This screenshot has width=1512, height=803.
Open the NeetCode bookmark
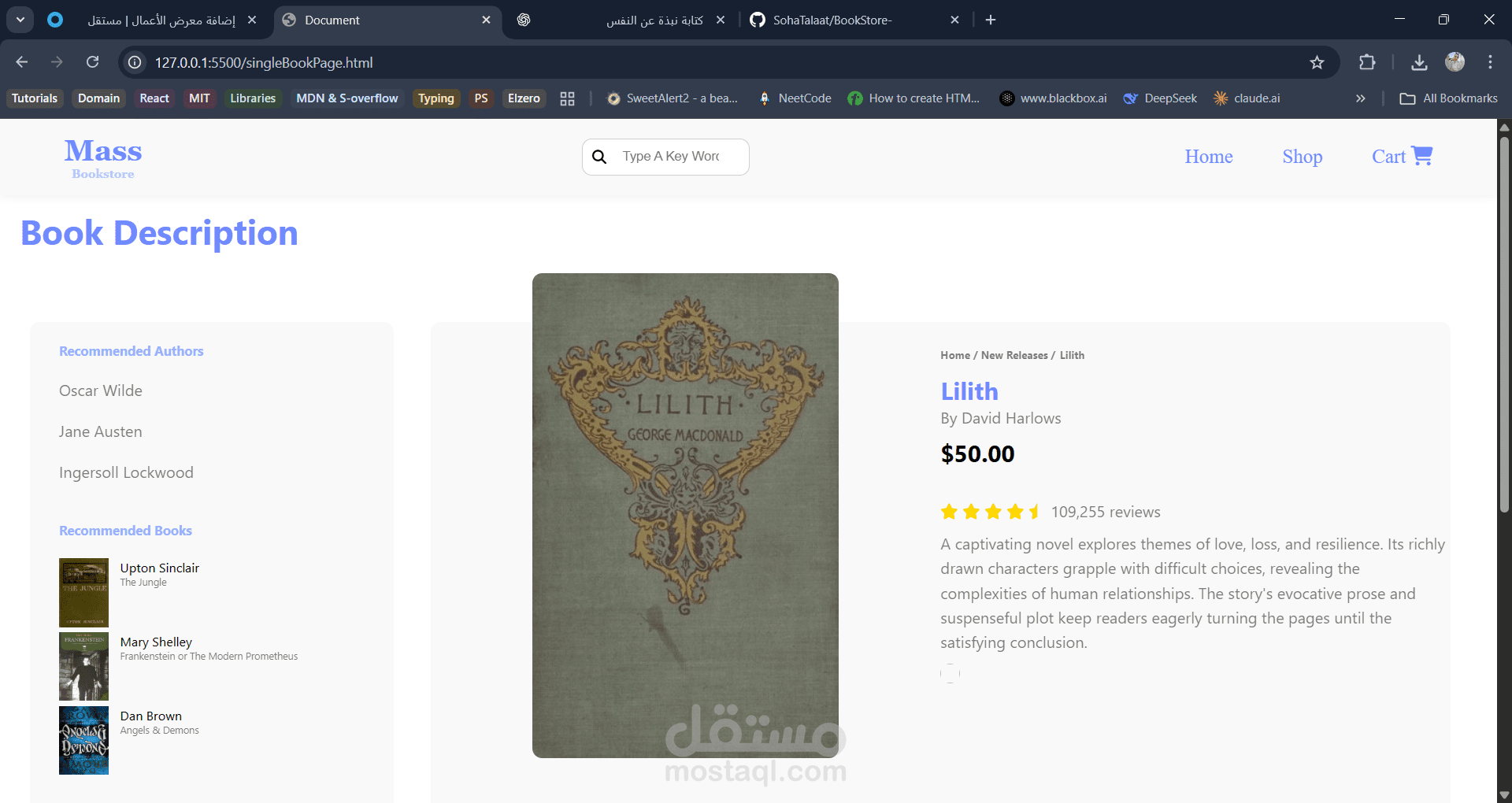[x=795, y=98]
